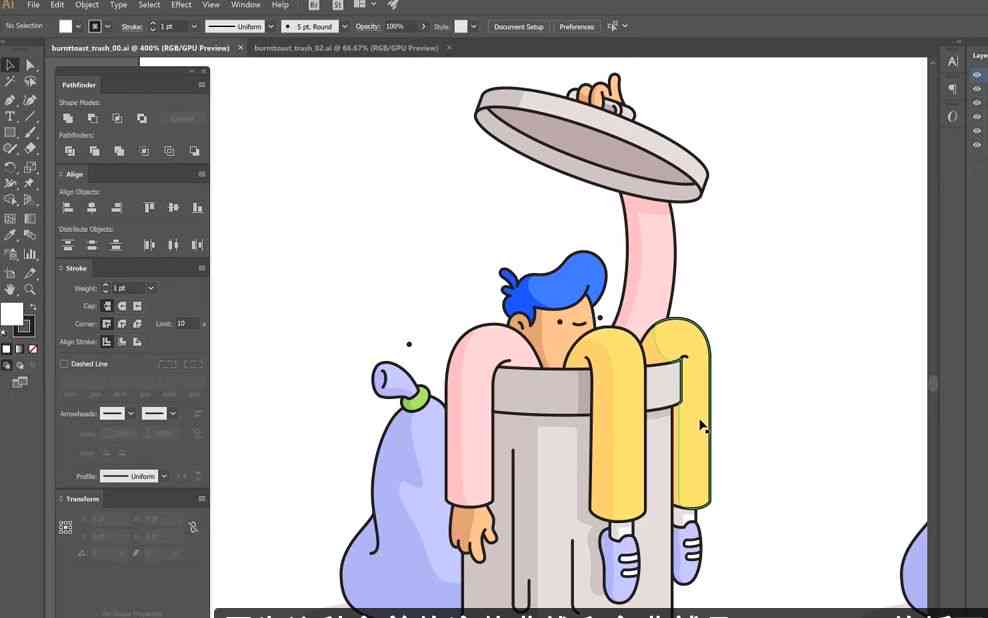
Task: Select the Rotate tool
Action: pos(10,167)
